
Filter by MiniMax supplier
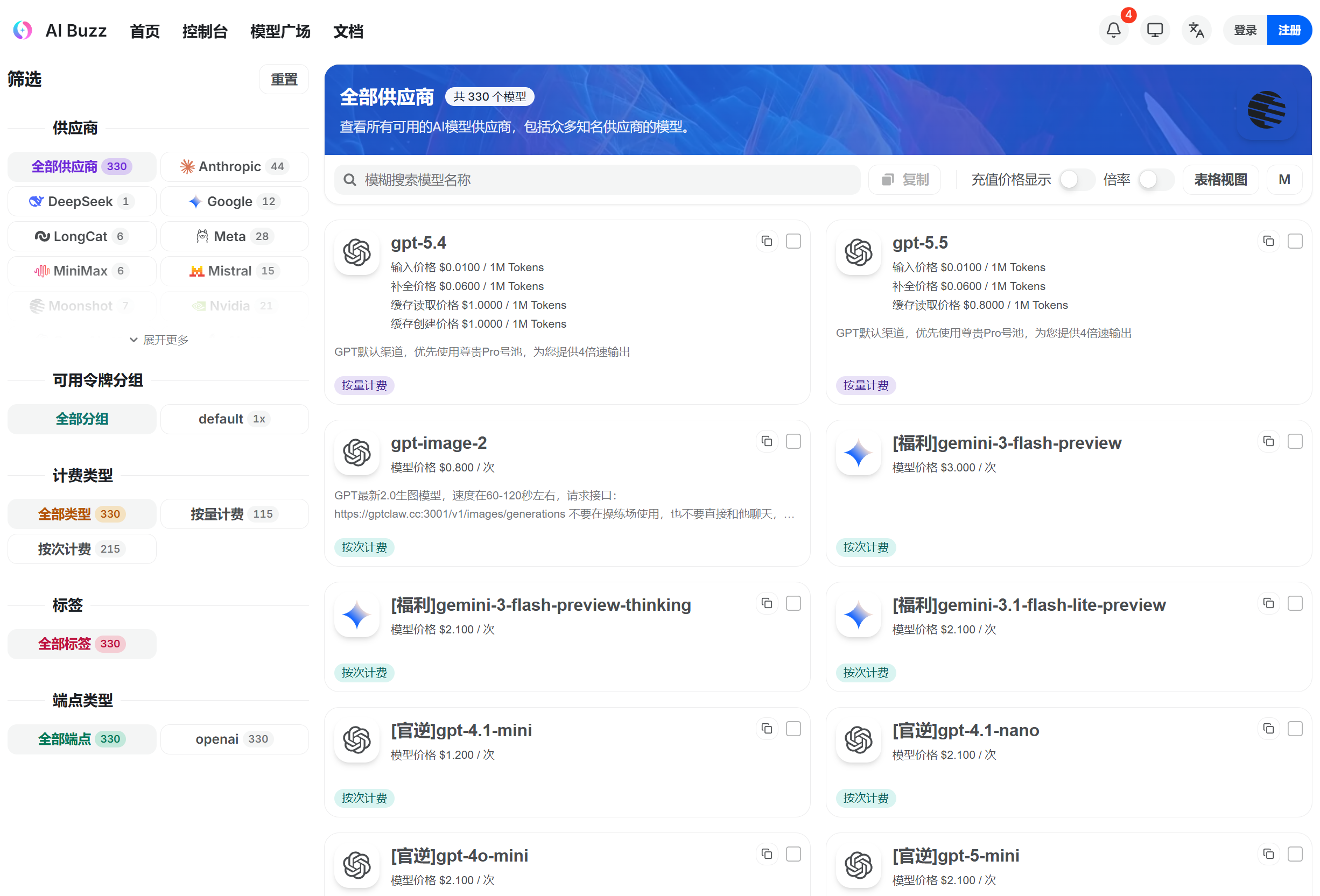pyautogui.click(x=82, y=271)
